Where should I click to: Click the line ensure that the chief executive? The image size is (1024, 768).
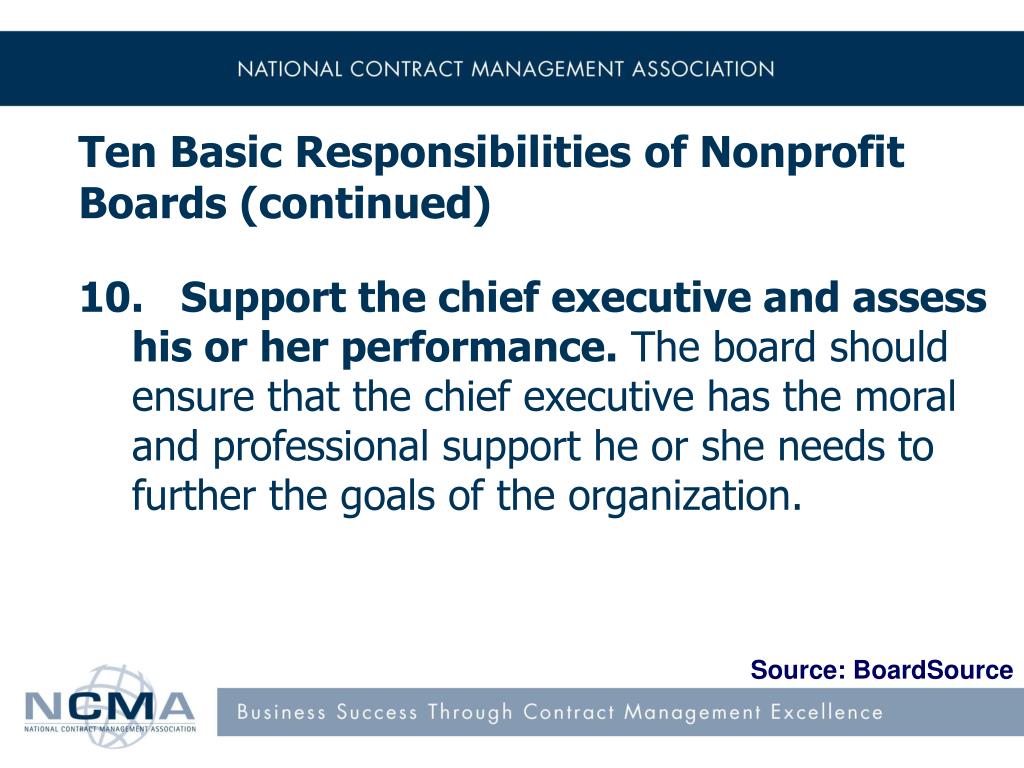pos(543,397)
